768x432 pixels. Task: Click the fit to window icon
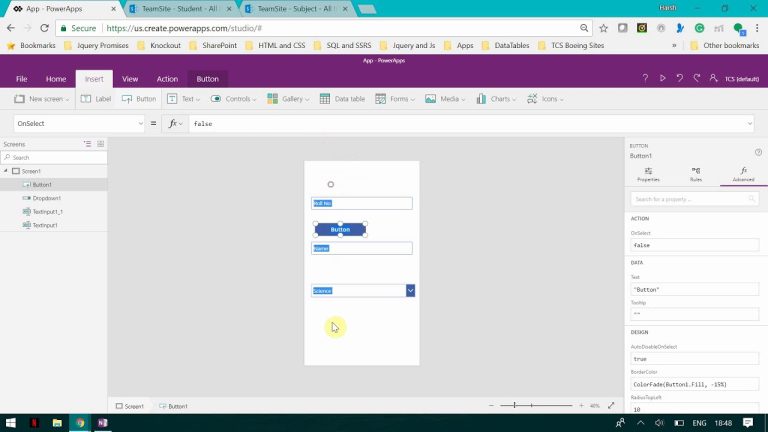611,406
